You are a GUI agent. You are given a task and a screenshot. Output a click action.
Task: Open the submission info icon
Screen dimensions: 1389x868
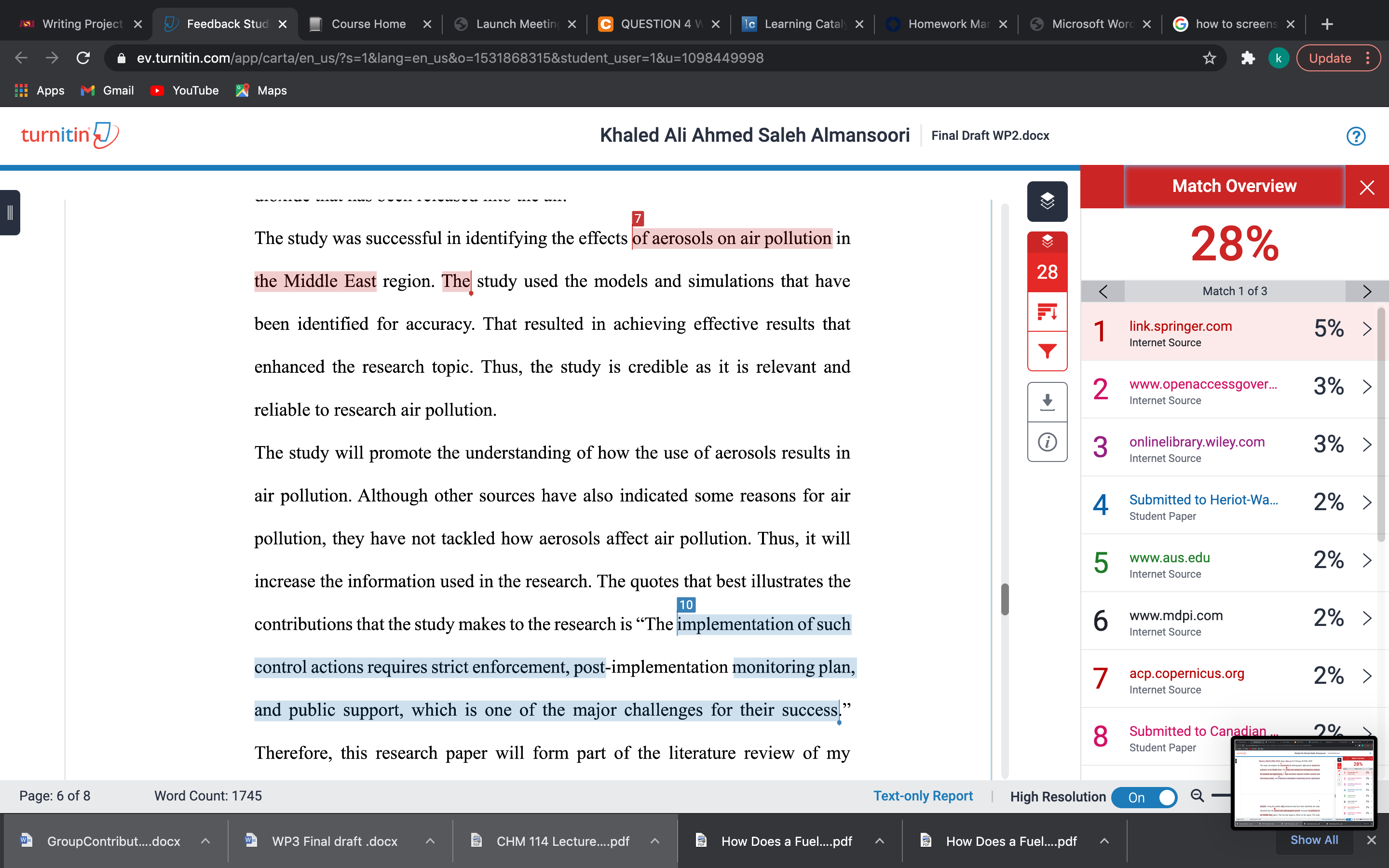click(x=1047, y=442)
